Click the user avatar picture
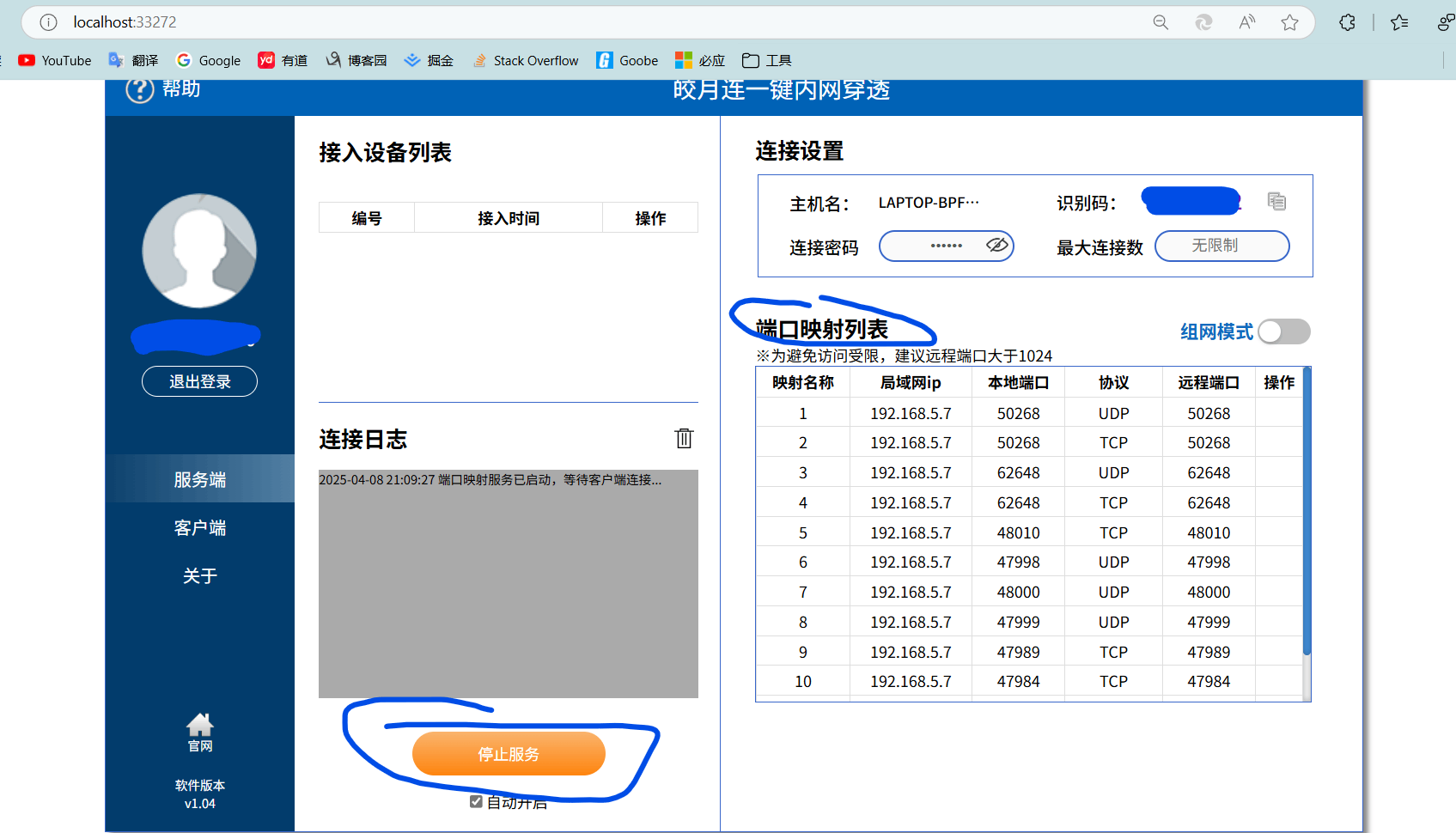Image resolution: width=1456 pixels, height=833 pixels. point(199,251)
